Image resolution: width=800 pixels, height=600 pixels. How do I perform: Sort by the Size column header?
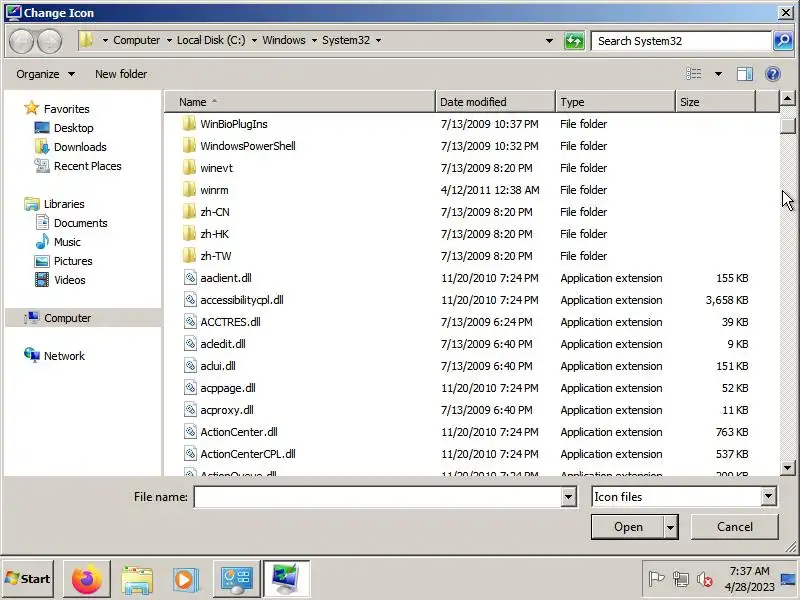point(715,102)
